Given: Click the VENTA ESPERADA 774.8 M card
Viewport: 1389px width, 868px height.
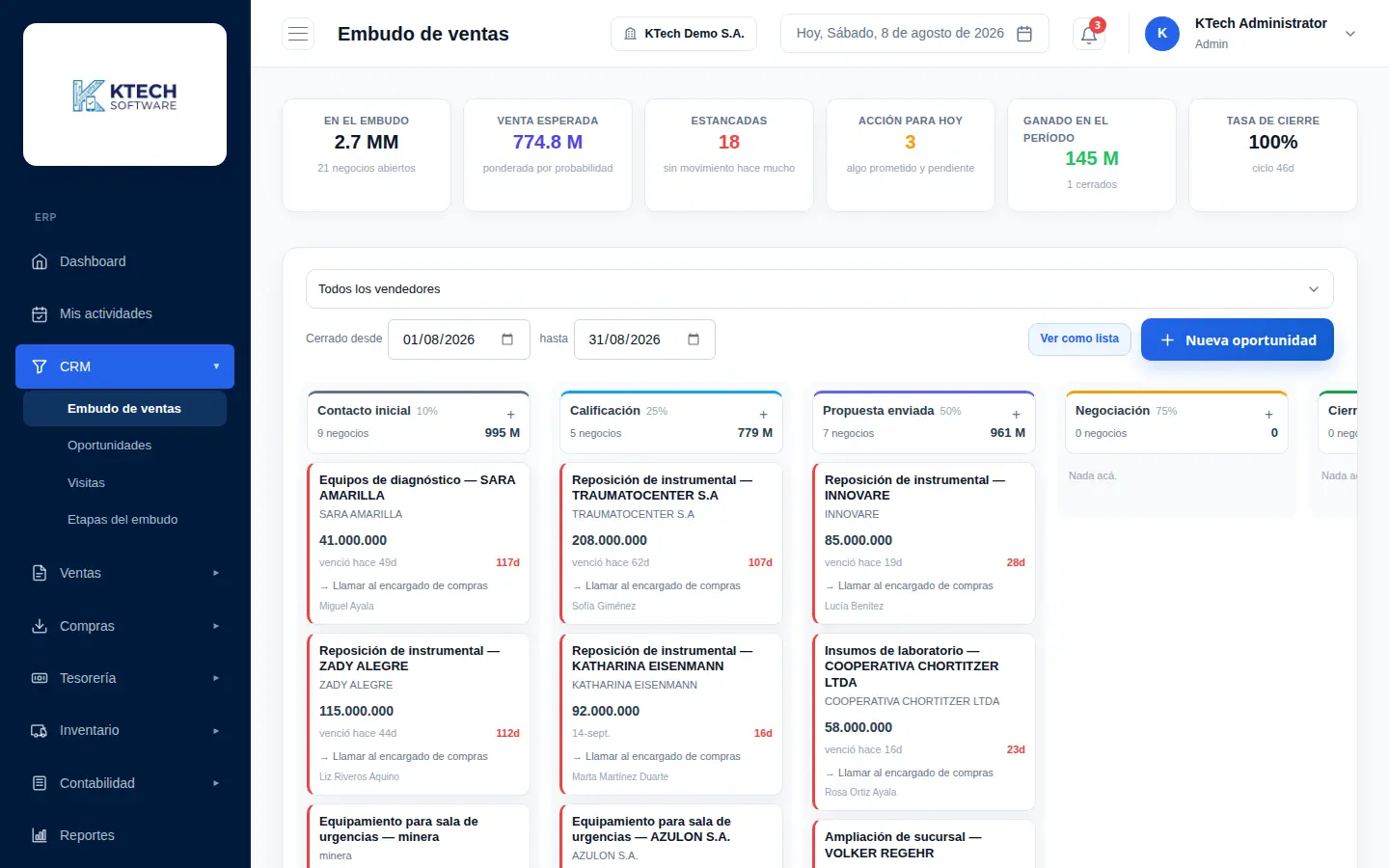Looking at the screenshot, I should tap(548, 155).
